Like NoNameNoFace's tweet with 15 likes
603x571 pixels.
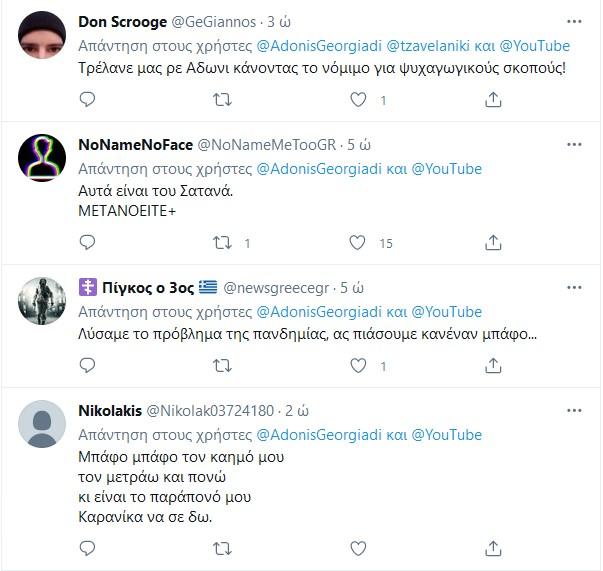358,242
